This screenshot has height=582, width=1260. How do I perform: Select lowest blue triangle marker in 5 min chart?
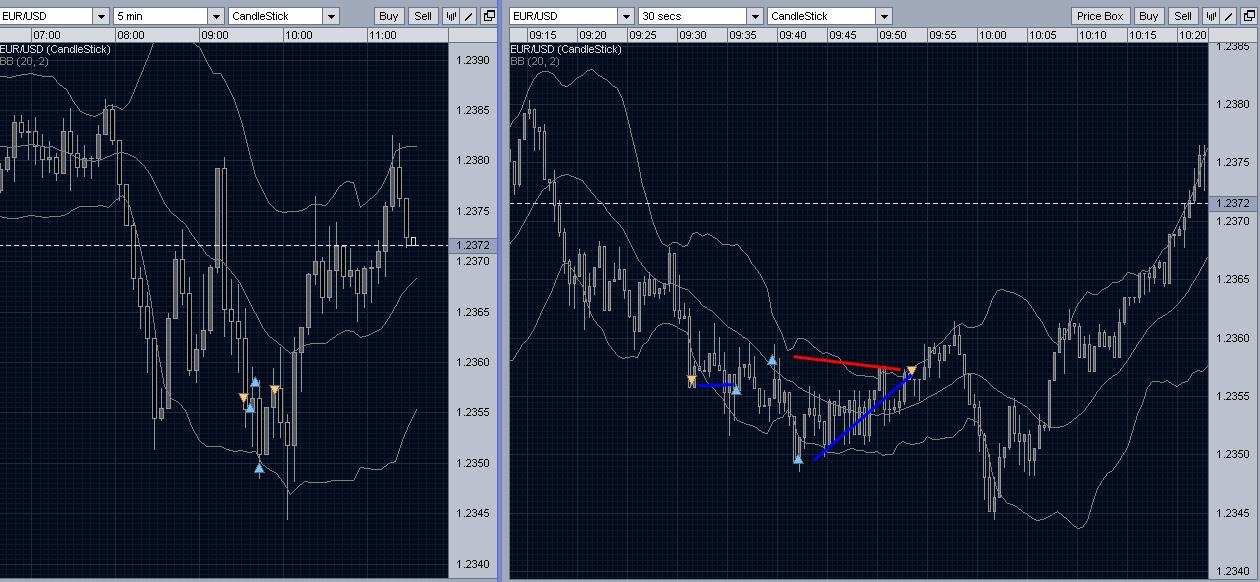pyautogui.click(x=259, y=467)
